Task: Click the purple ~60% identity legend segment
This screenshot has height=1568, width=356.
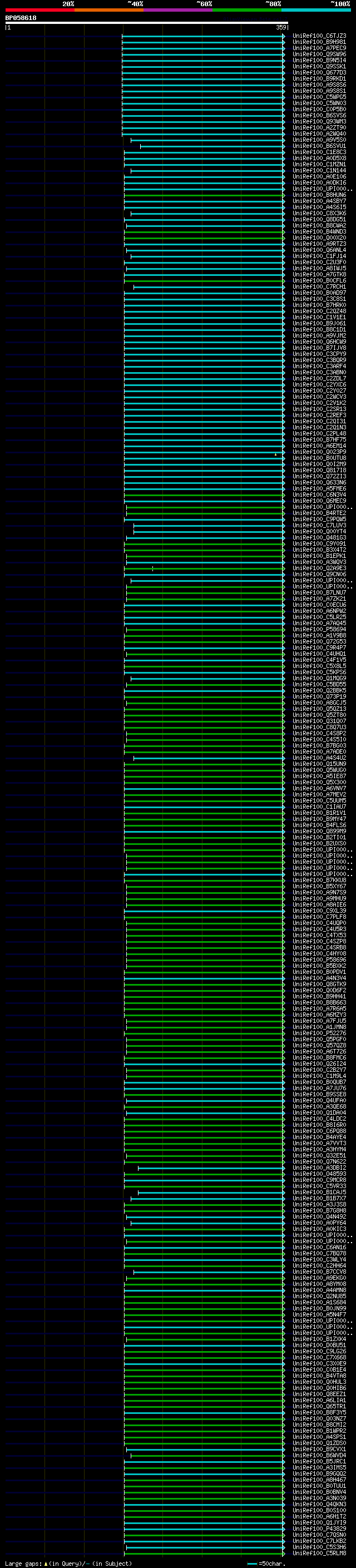Action: (x=177, y=10)
